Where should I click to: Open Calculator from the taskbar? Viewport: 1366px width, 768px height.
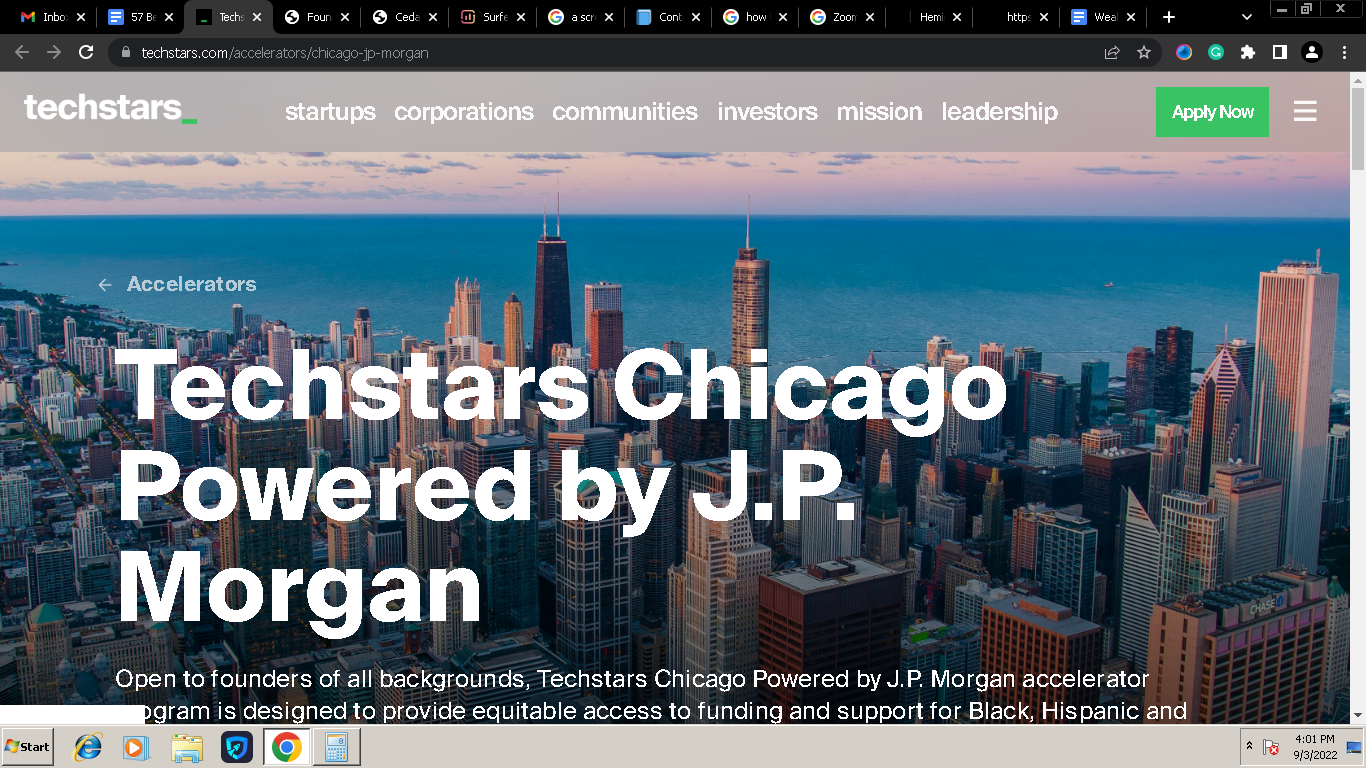(x=336, y=747)
